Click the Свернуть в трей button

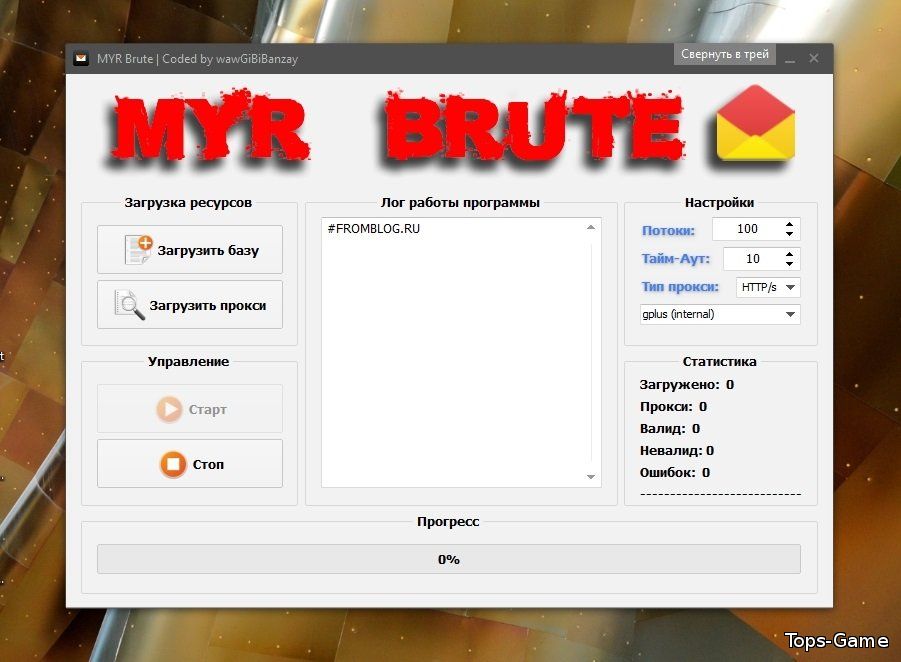[x=725, y=54]
